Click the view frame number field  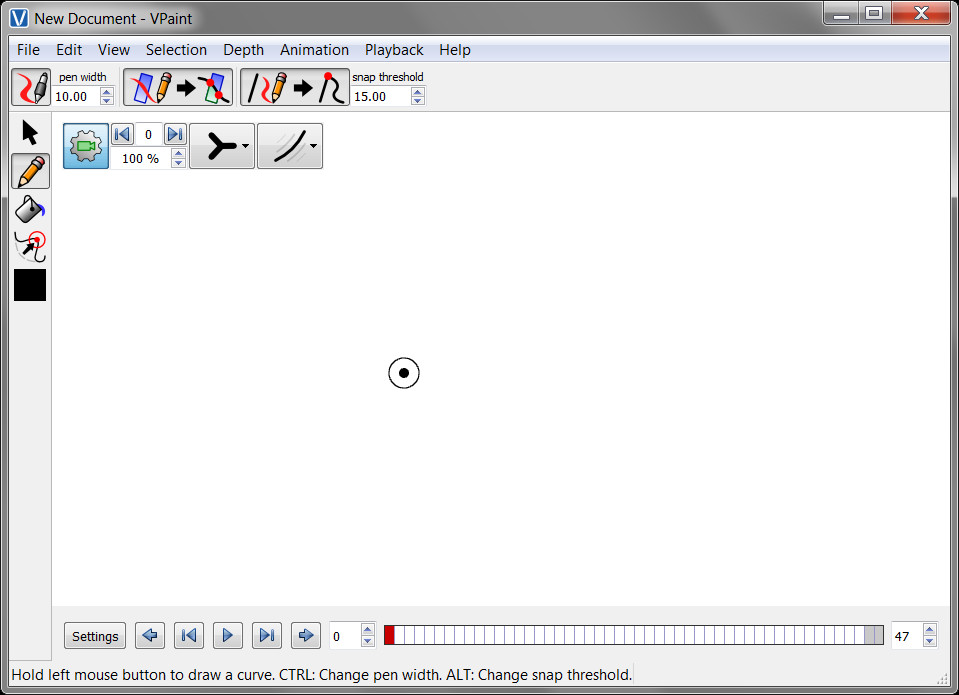[149, 135]
